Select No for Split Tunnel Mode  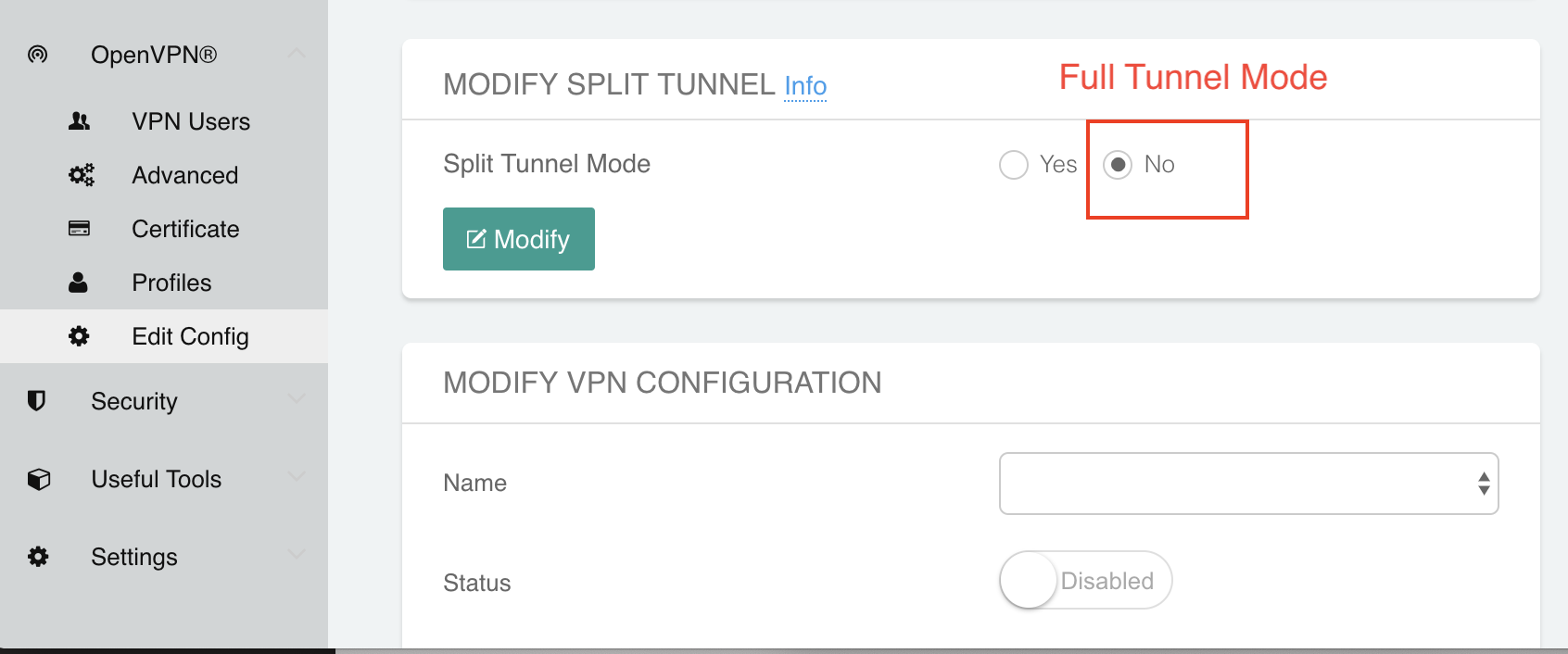click(1118, 165)
